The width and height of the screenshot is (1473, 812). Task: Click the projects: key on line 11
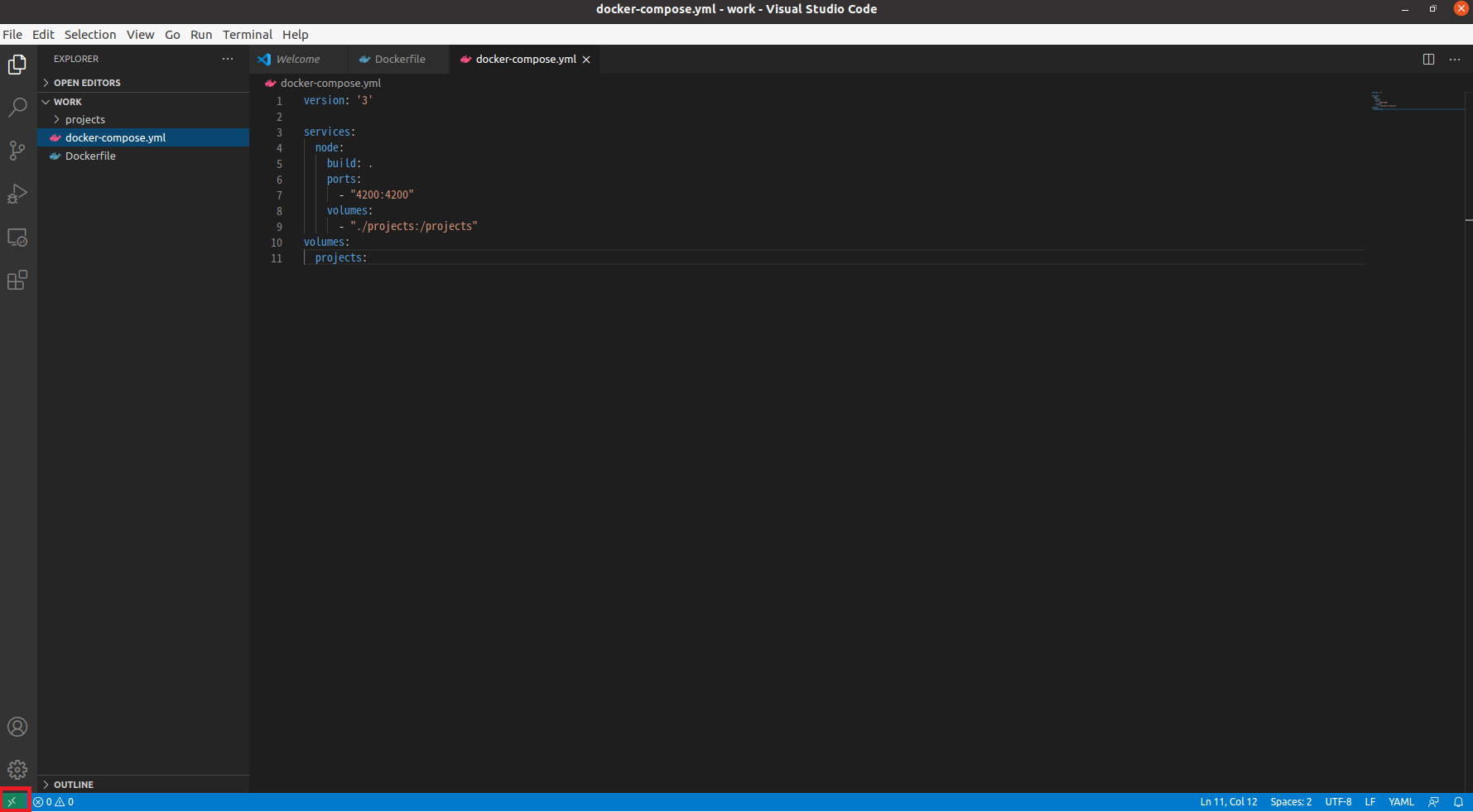[340, 258]
